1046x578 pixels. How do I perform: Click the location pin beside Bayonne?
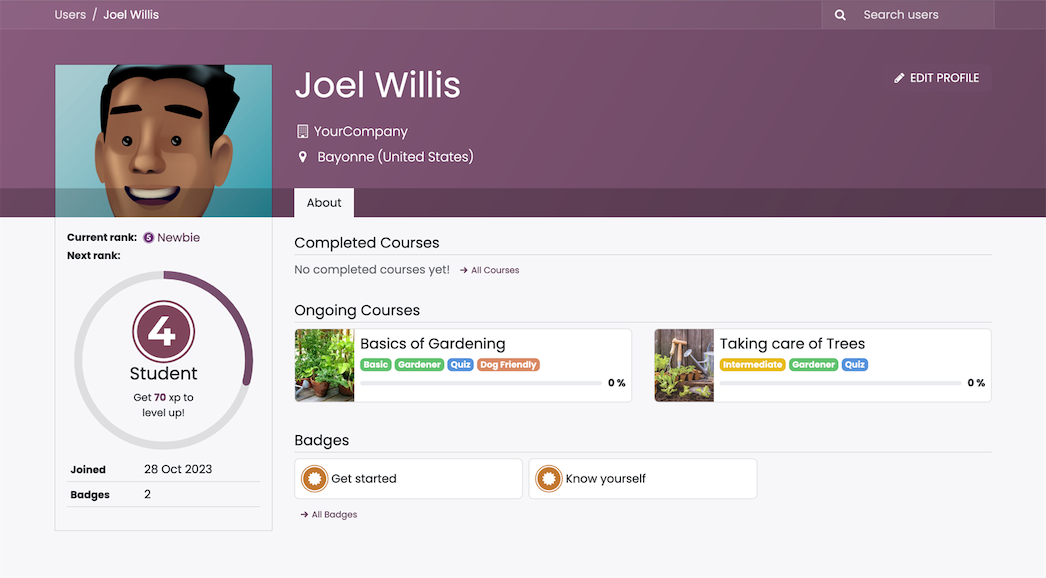303,156
